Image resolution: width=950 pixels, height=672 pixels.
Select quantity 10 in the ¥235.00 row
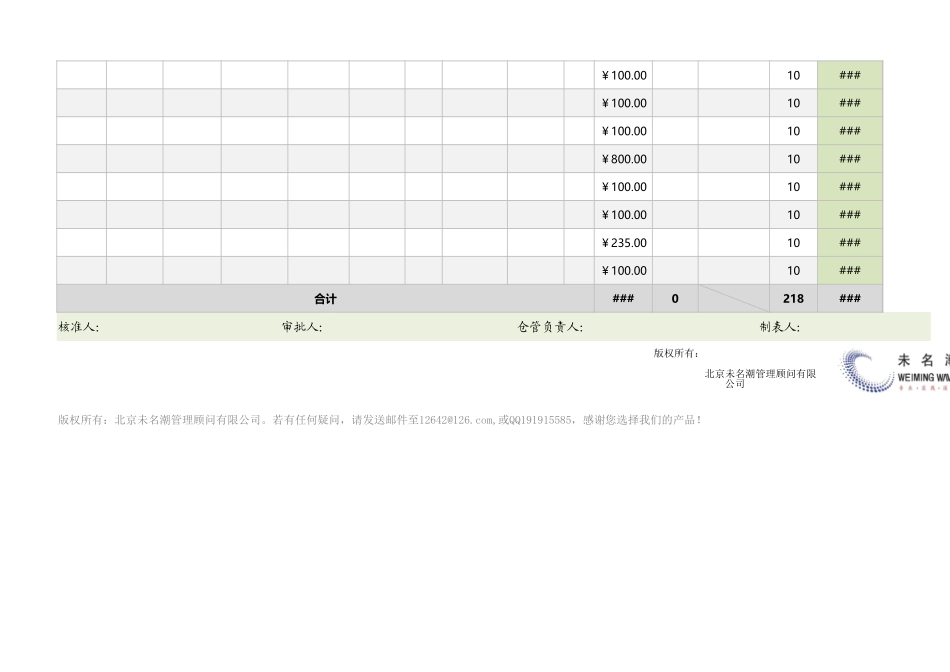coord(793,243)
